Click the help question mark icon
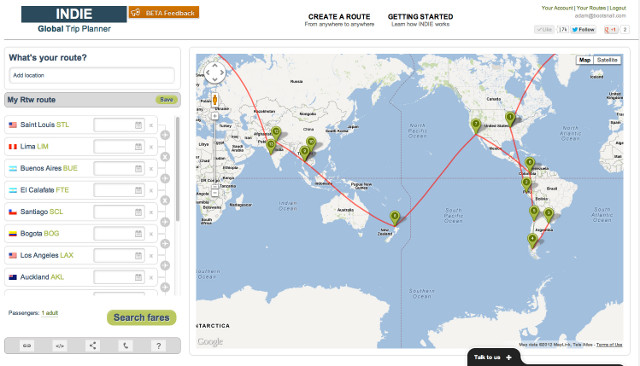The height and width of the screenshot is (366, 640). [158, 346]
